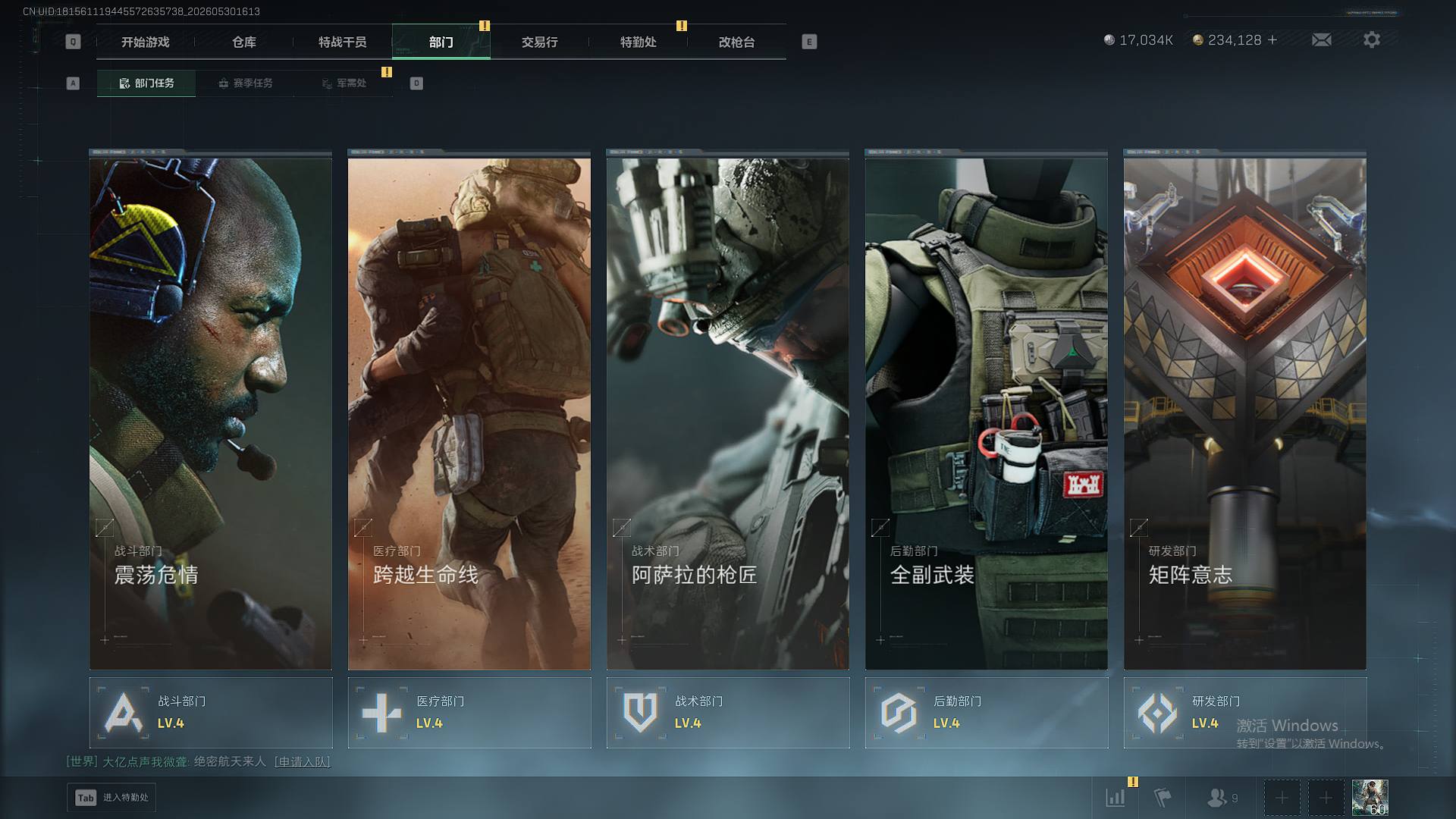
Task: Open the 特战干员 tab
Action: click(343, 42)
